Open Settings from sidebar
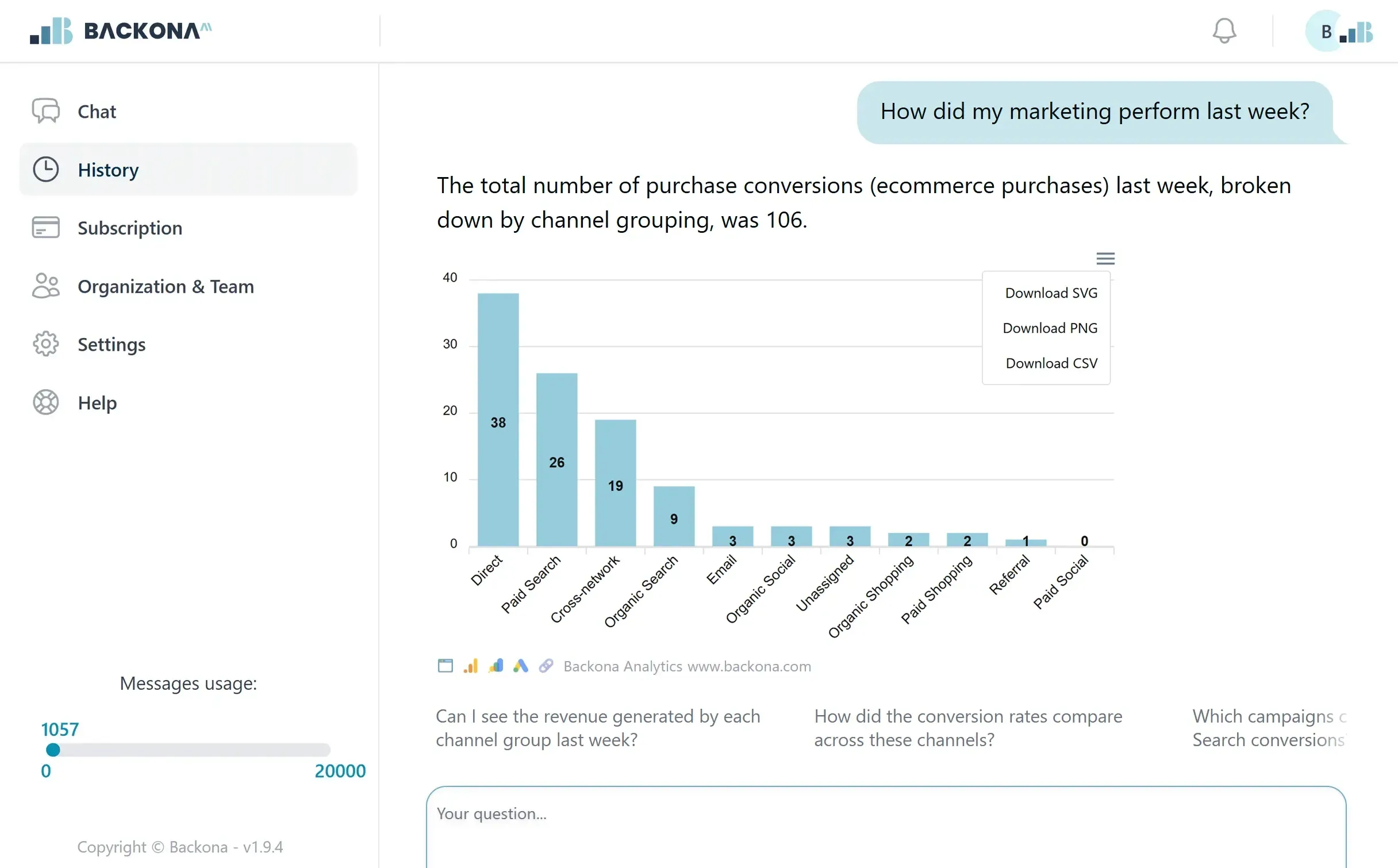 tap(112, 344)
